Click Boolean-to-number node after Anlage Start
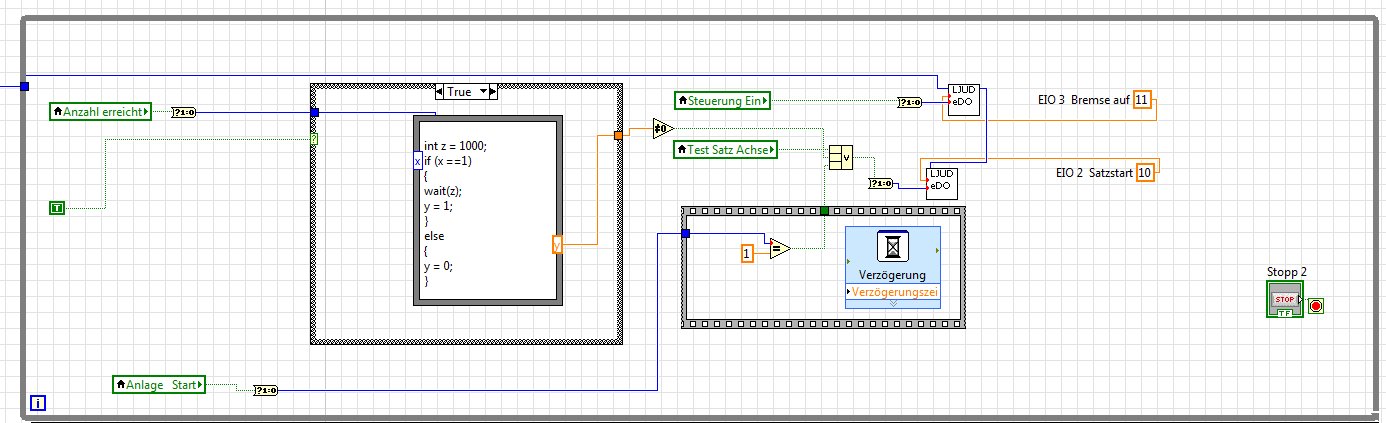 [266, 391]
